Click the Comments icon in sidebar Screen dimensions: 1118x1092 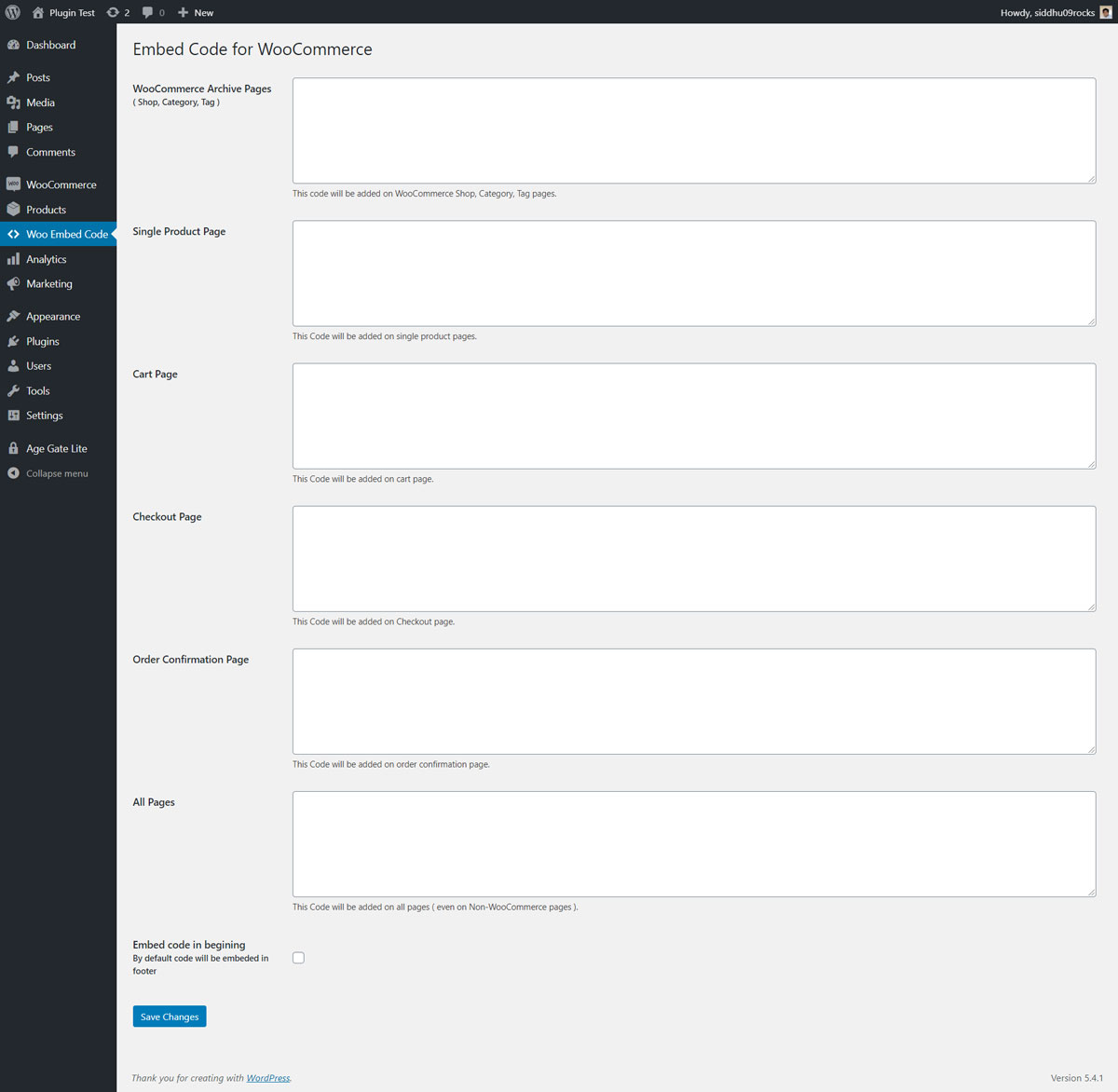click(x=13, y=152)
